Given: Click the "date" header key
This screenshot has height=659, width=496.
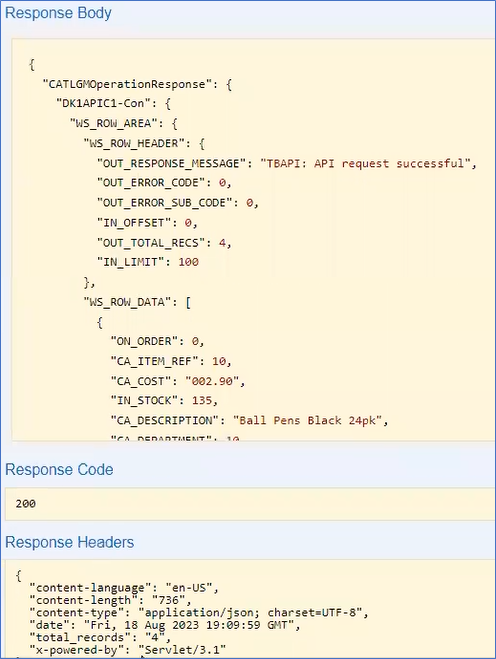Looking at the screenshot, I should point(49,625).
